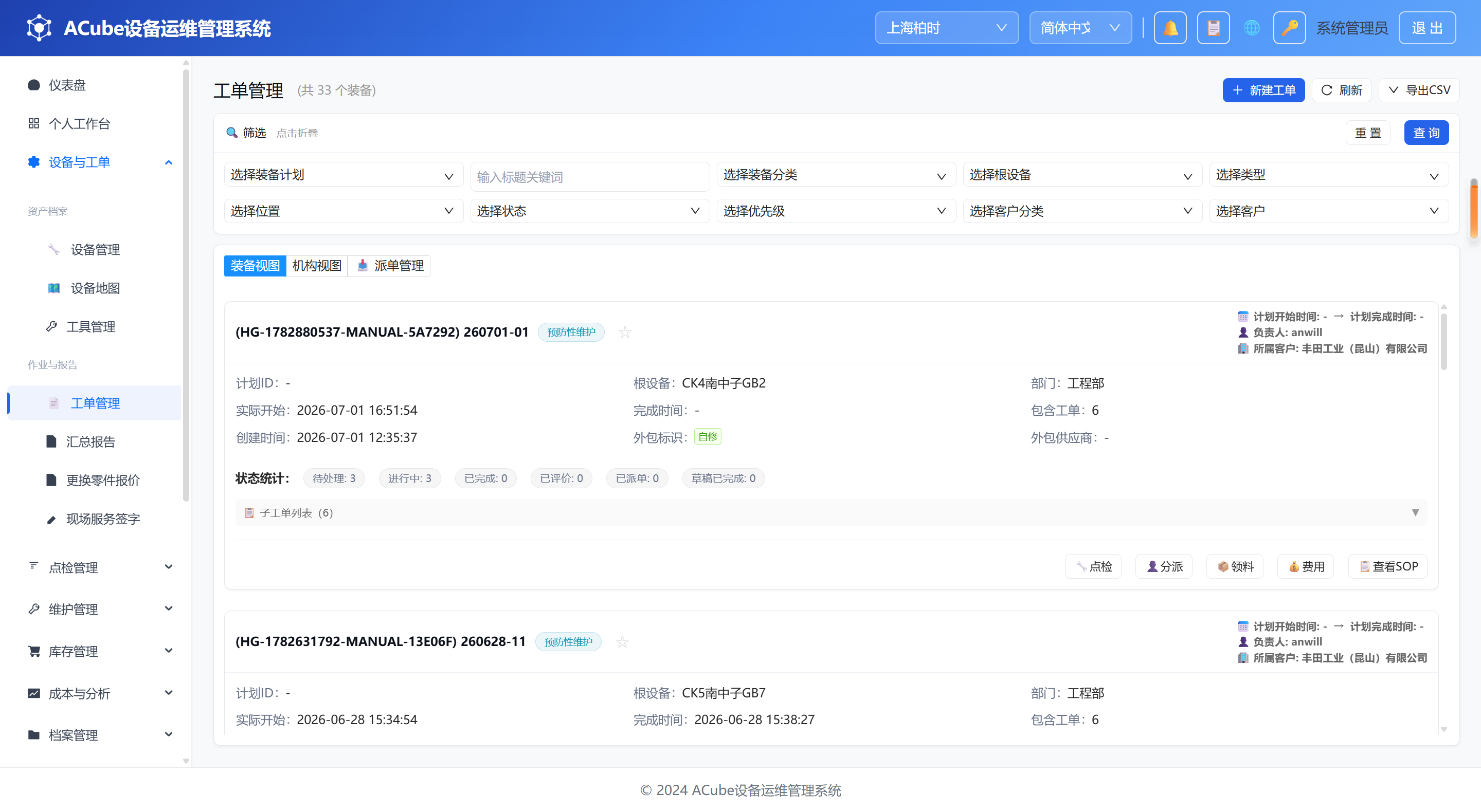Image resolution: width=1481 pixels, height=812 pixels.
Task: Click 费用 button on first work order
Action: (1305, 567)
